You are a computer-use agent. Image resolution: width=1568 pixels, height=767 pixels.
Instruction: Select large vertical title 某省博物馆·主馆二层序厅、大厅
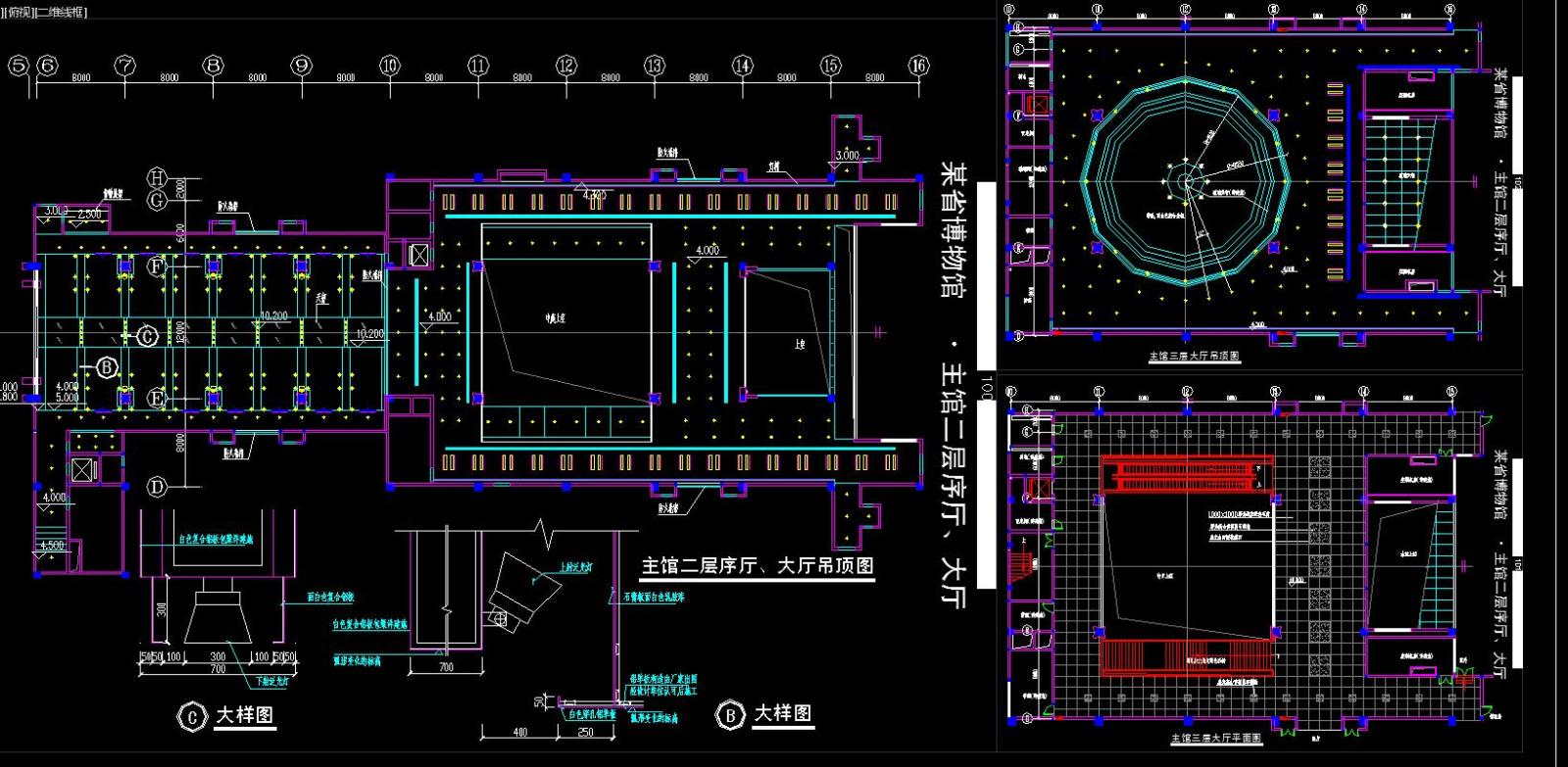952,384
